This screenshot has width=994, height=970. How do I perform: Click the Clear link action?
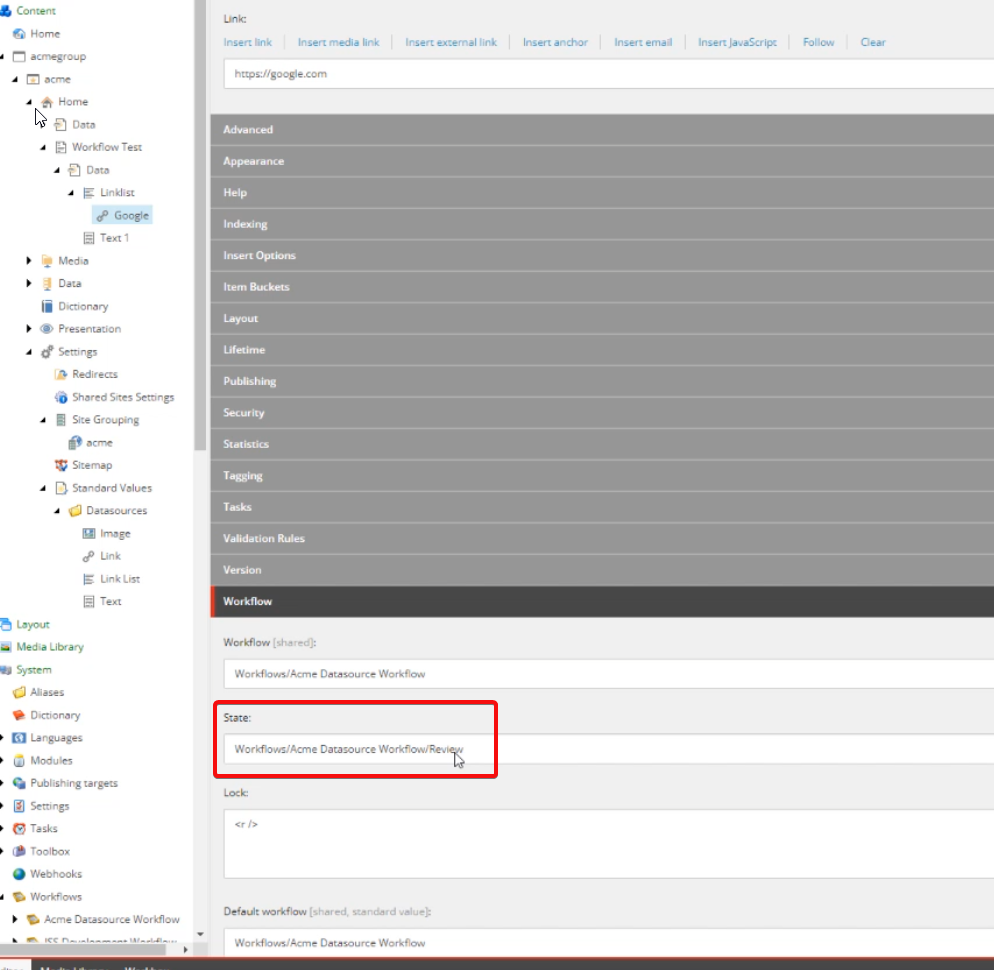click(873, 42)
